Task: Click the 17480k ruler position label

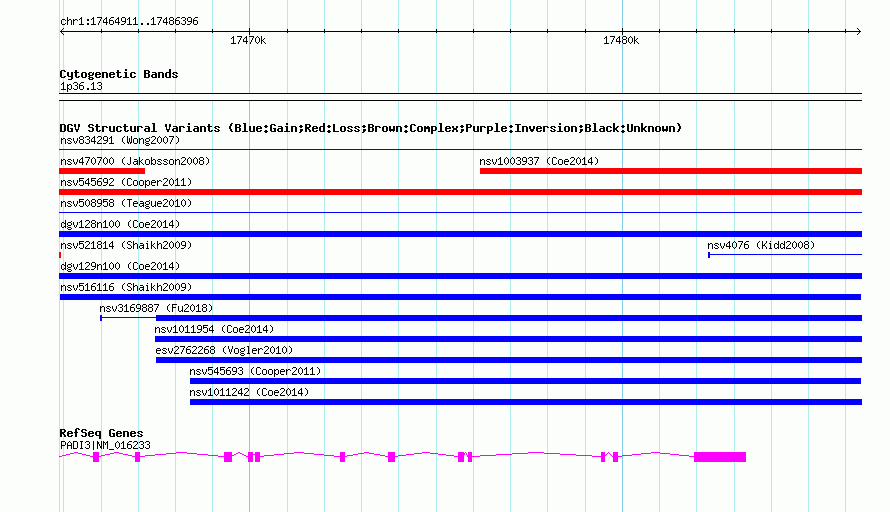Action: 621,40
